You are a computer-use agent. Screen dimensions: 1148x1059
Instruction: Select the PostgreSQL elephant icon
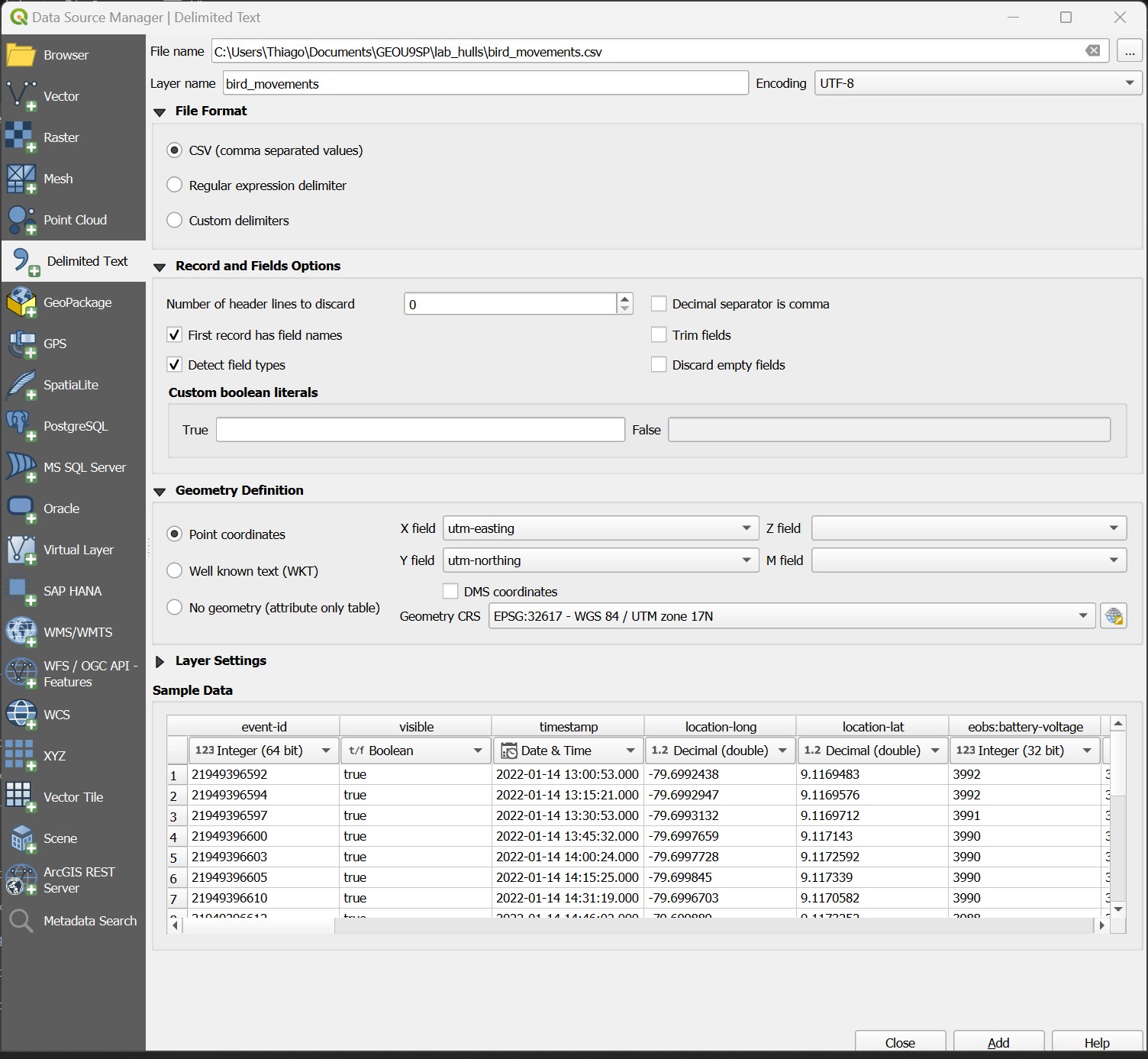[x=21, y=426]
